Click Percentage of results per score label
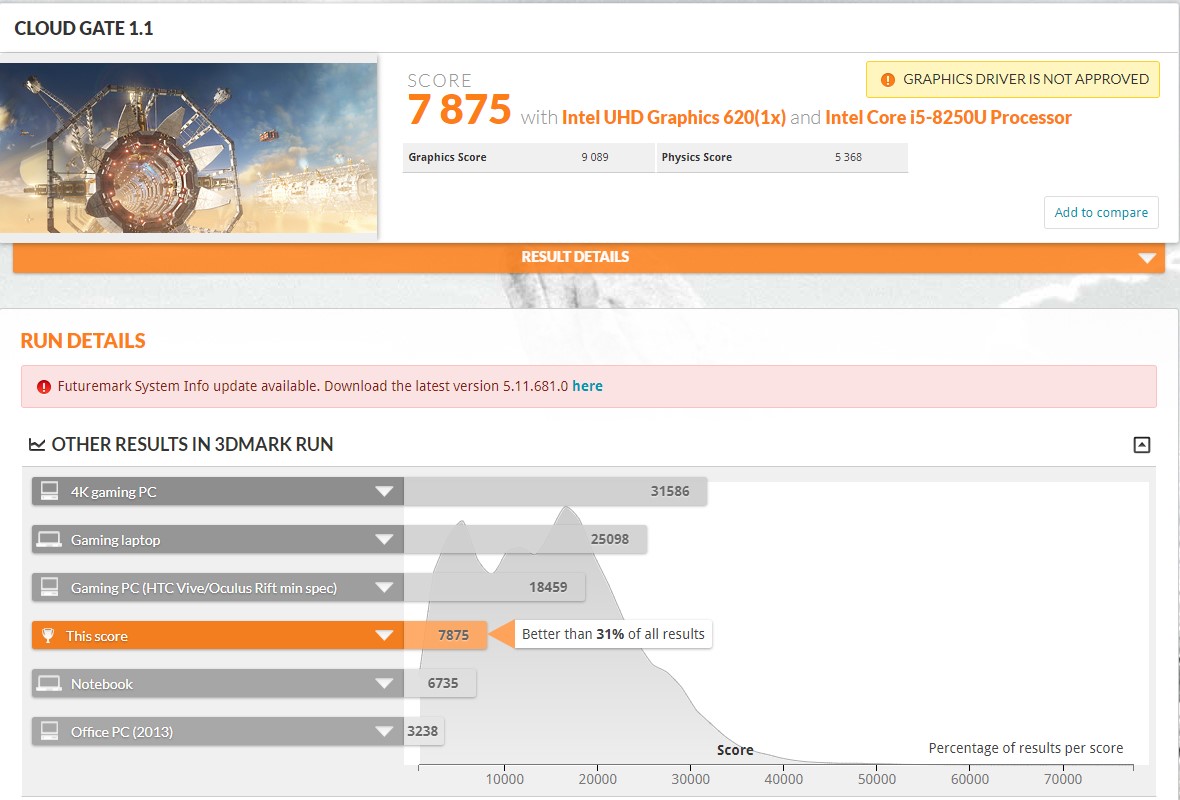The width and height of the screenshot is (1180, 800). click(x=1026, y=748)
